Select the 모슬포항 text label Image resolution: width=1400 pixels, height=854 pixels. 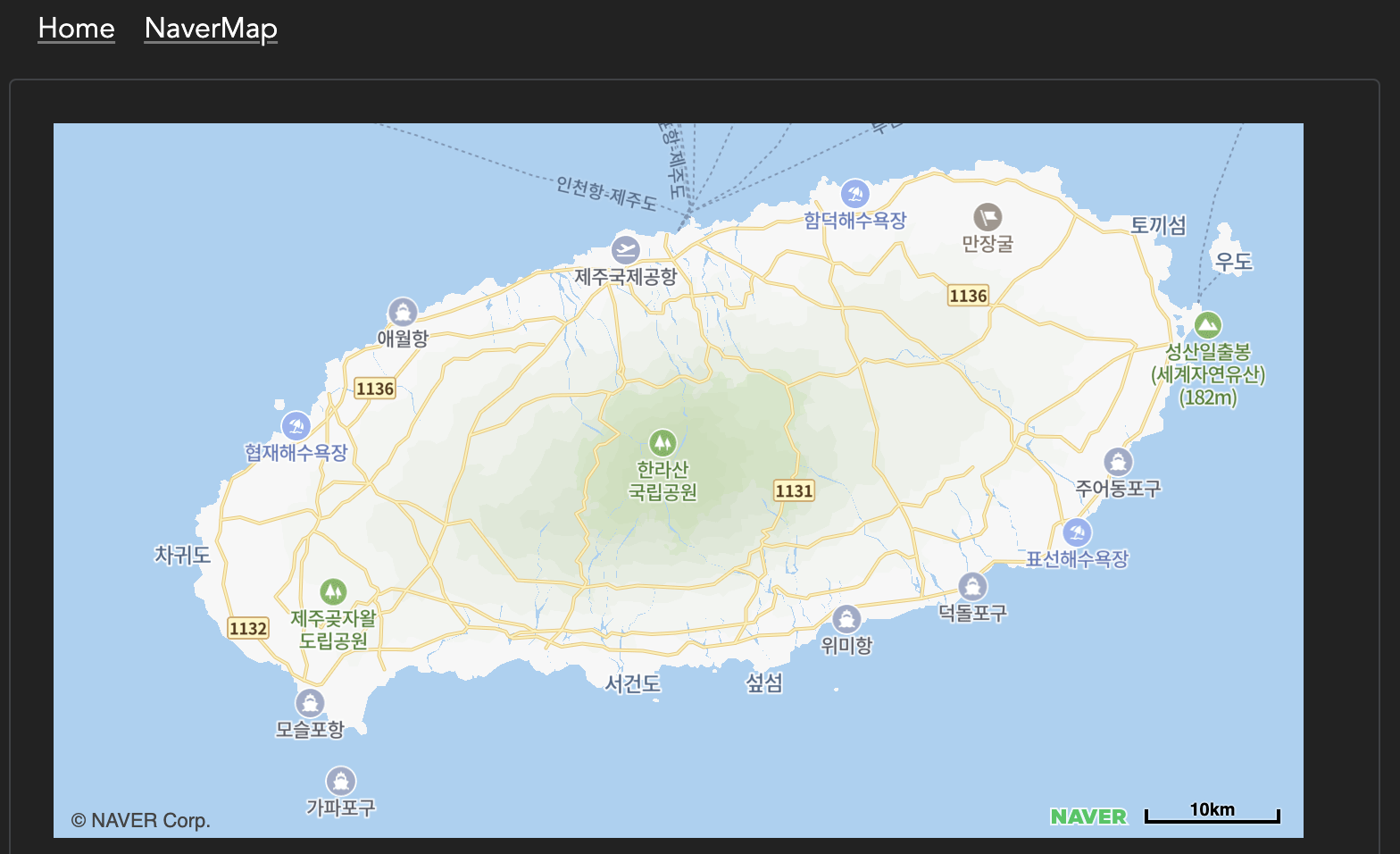[310, 730]
